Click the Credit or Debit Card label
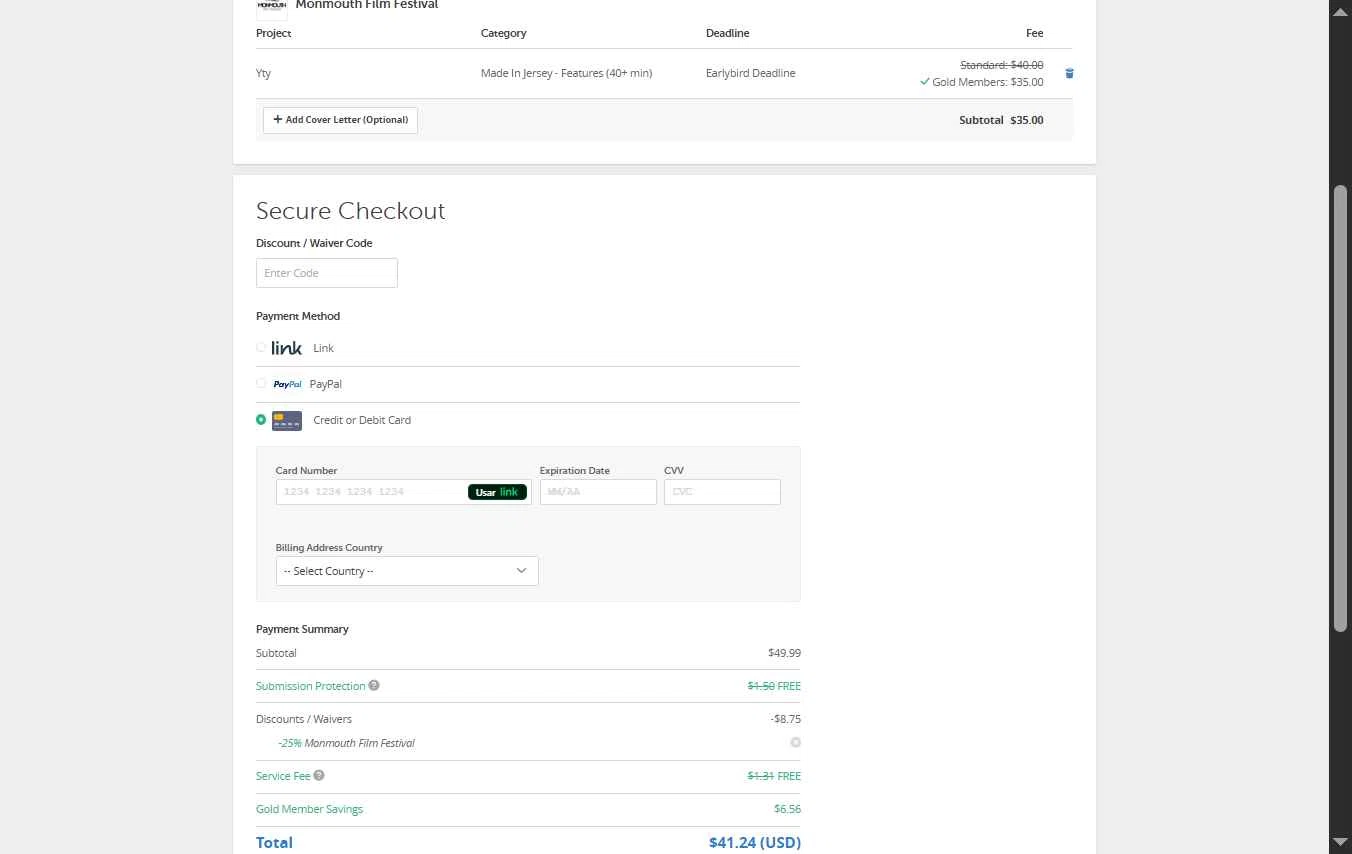 [x=362, y=420]
